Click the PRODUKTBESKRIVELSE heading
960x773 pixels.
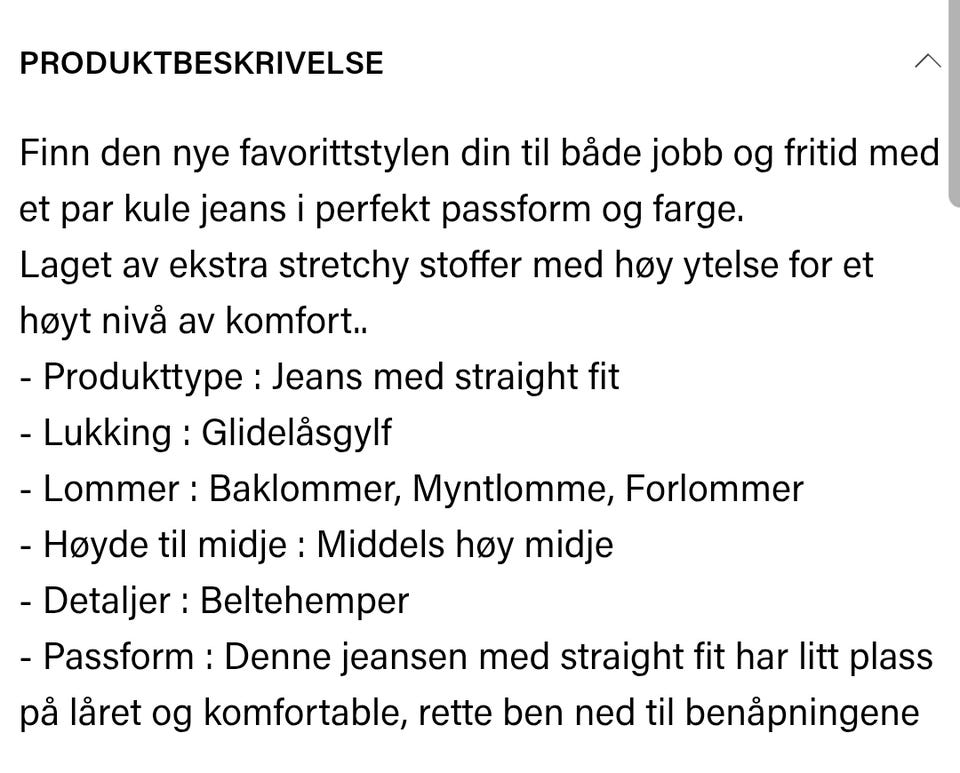pos(201,63)
